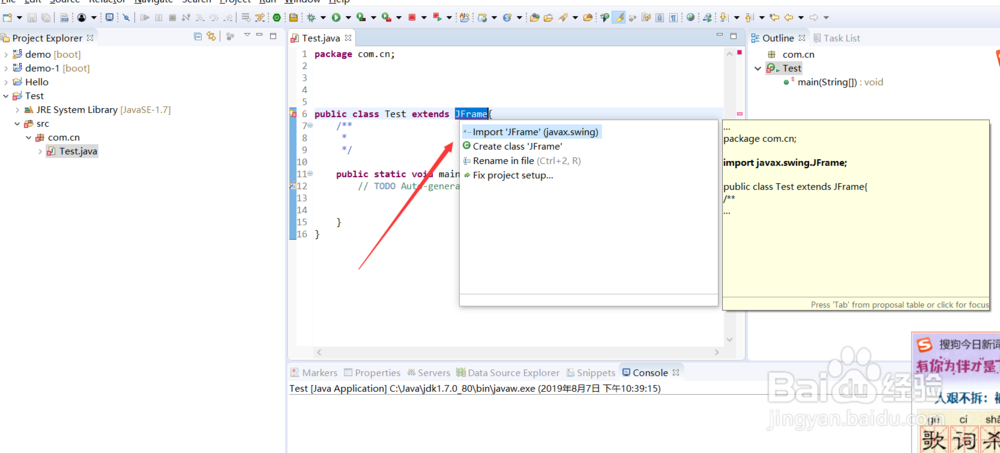Viewport: 1000px width, 453px height.
Task: Click the Next Annotation arrow icon
Action: pyautogui.click(x=724, y=17)
